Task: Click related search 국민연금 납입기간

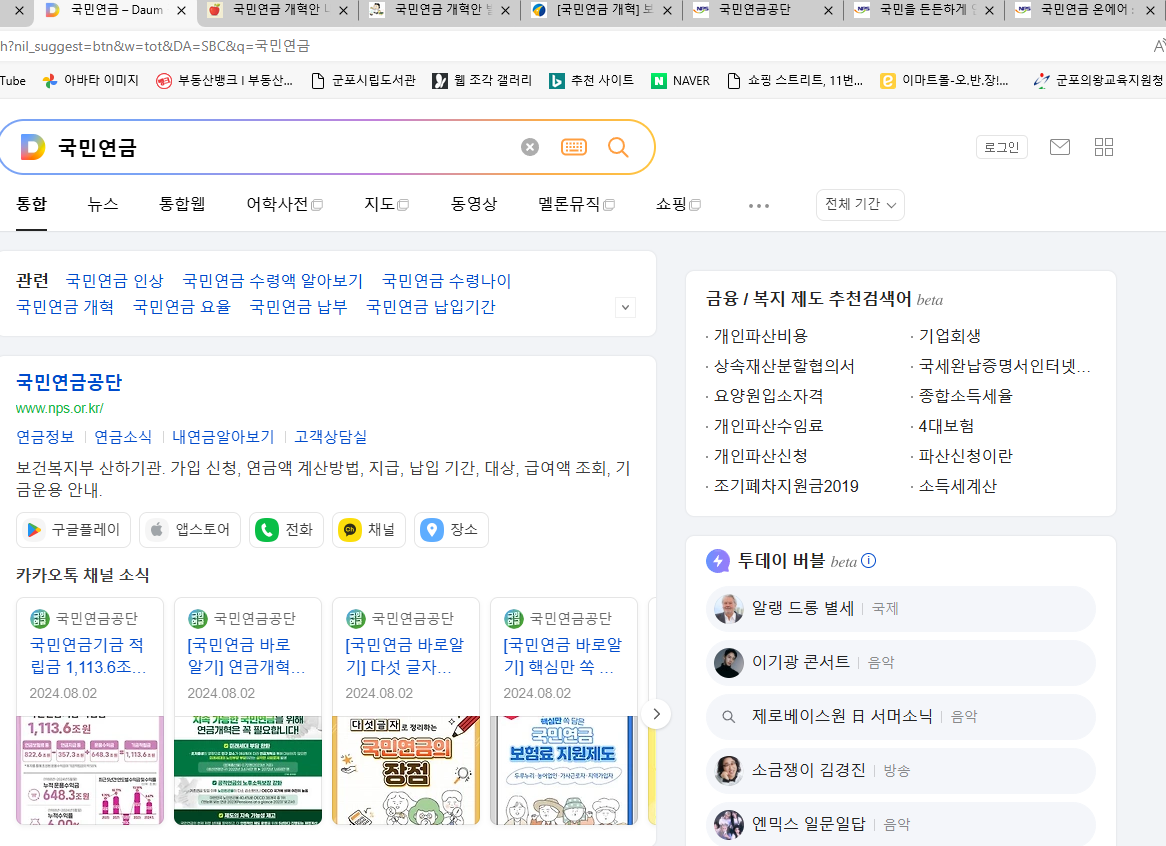Action: point(431,307)
